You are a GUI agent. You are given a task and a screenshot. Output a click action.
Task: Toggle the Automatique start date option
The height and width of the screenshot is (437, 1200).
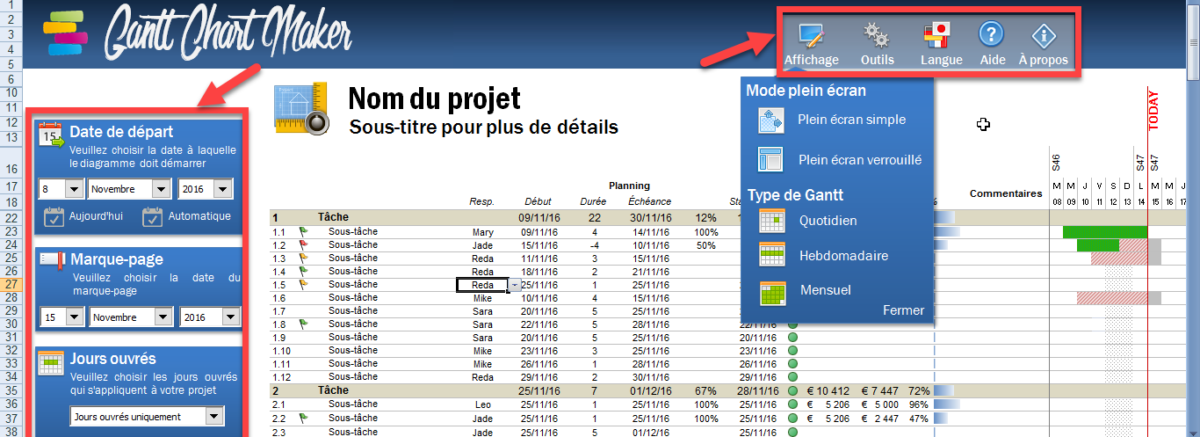(153, 216)
